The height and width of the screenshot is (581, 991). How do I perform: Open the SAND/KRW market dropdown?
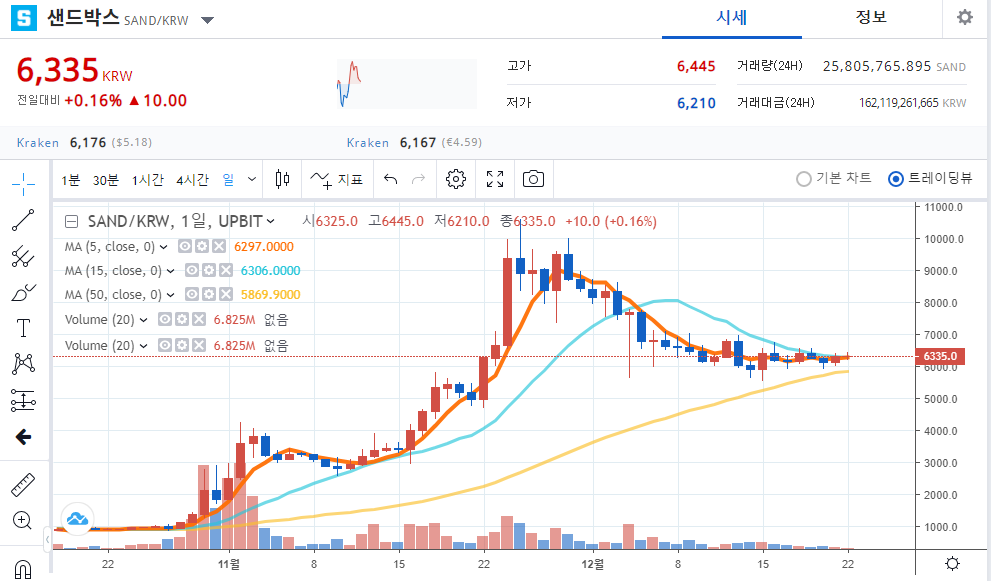(x=207, y=20)
